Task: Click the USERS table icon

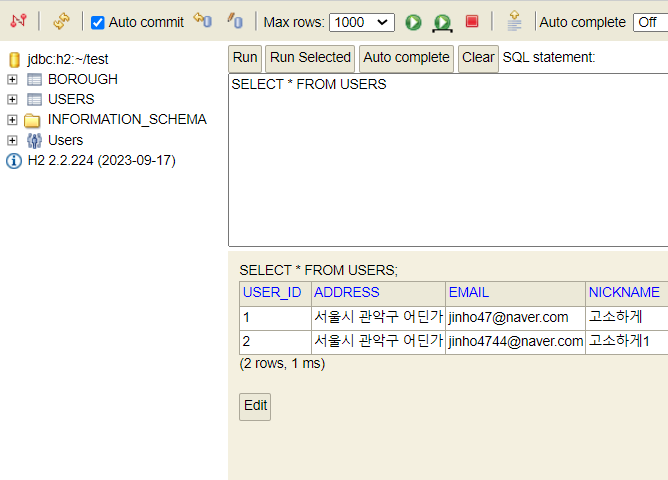Action: point(35,100)
